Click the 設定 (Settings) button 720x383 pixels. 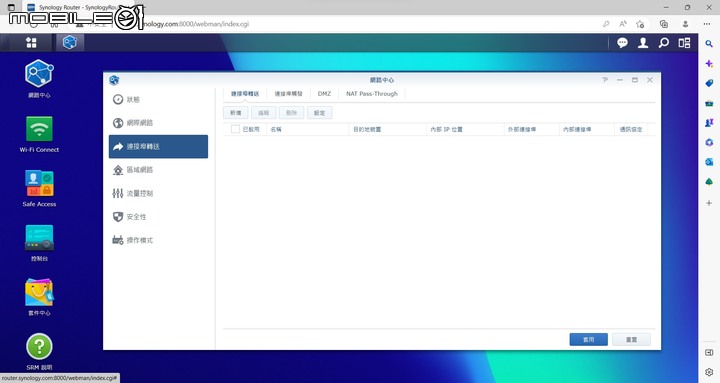[320, 113]
